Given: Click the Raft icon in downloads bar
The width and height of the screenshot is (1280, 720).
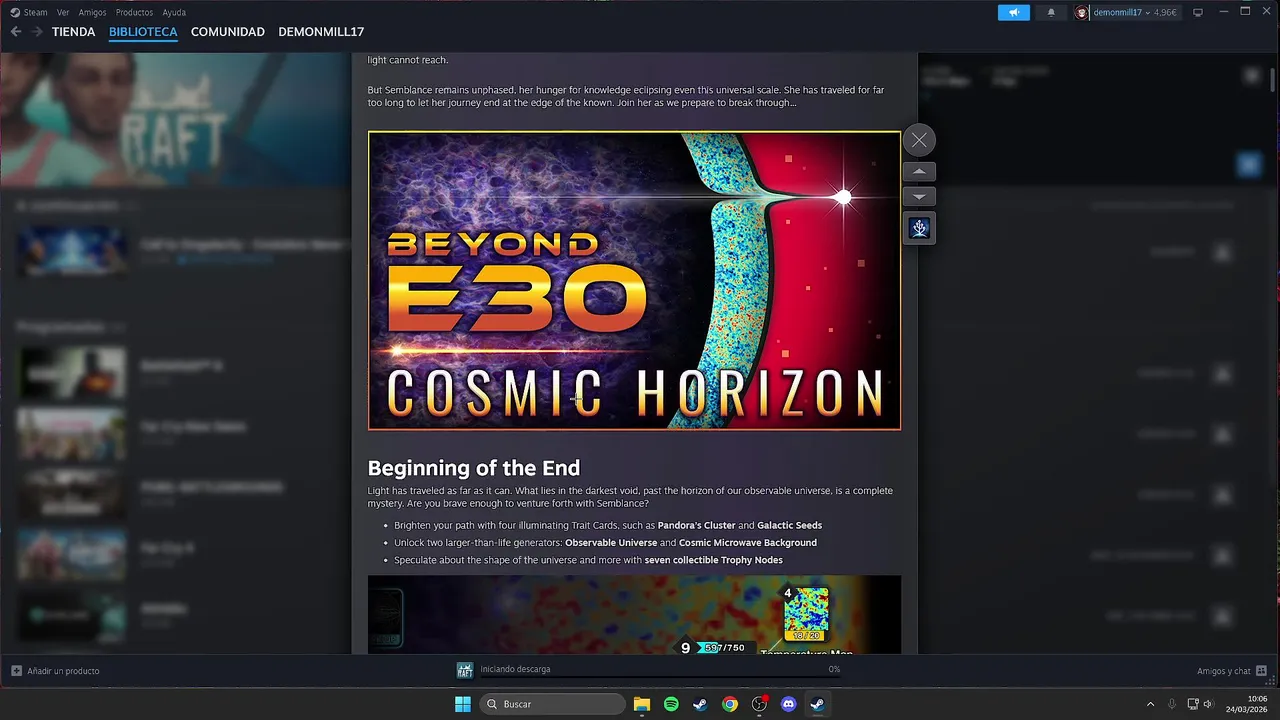Looking at the screenshot, I should coord(465,670).
